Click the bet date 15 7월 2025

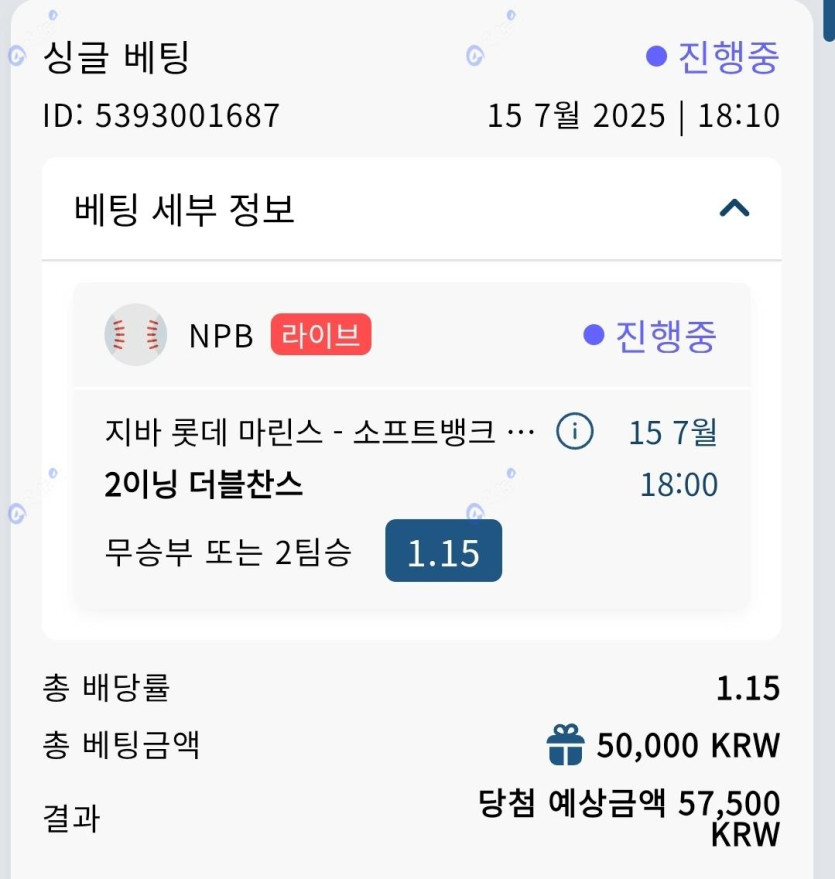(576, 116)
